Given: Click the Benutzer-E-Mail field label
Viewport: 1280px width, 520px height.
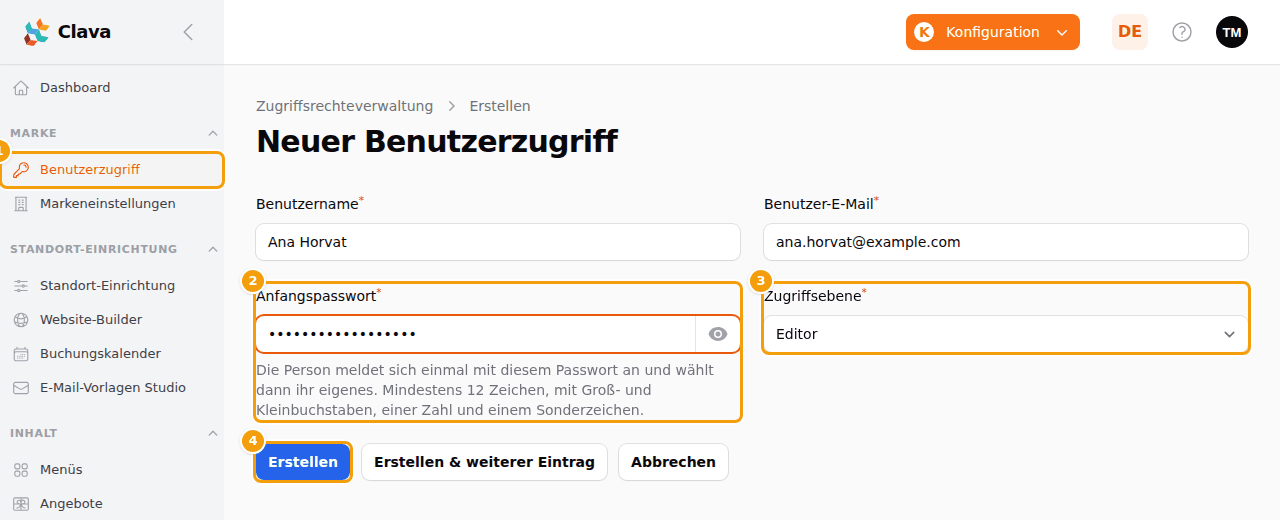Looking at the screenshot, I should coord(819,204).
